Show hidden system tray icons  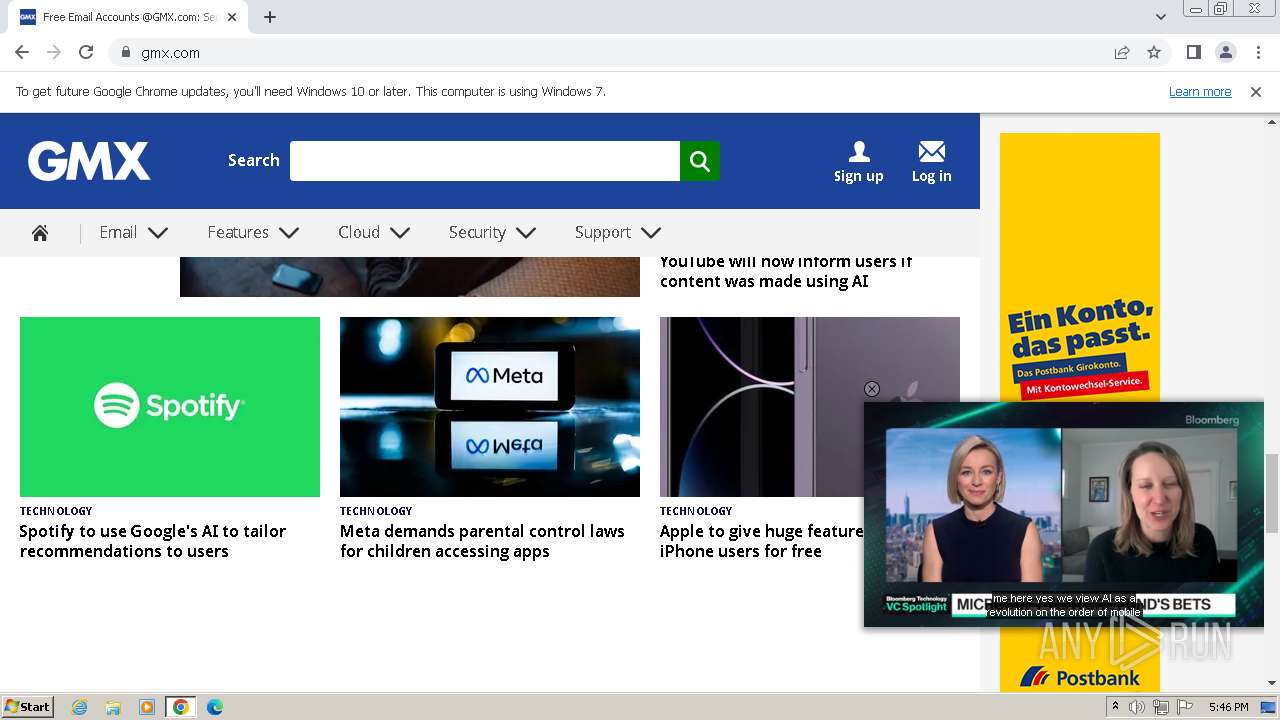tap(1115, 707)
